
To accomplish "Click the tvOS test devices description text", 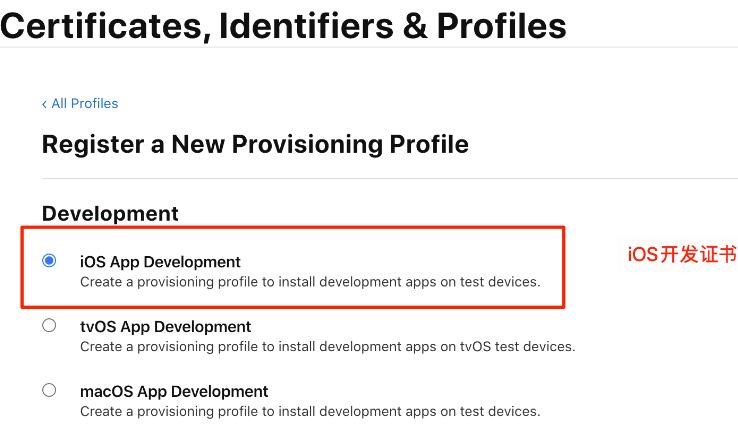I will [x=328, y=347].
